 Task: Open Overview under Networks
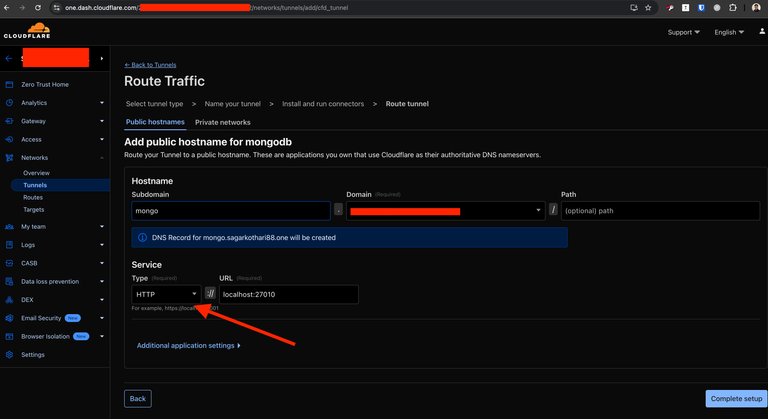[x=36, y=173]
